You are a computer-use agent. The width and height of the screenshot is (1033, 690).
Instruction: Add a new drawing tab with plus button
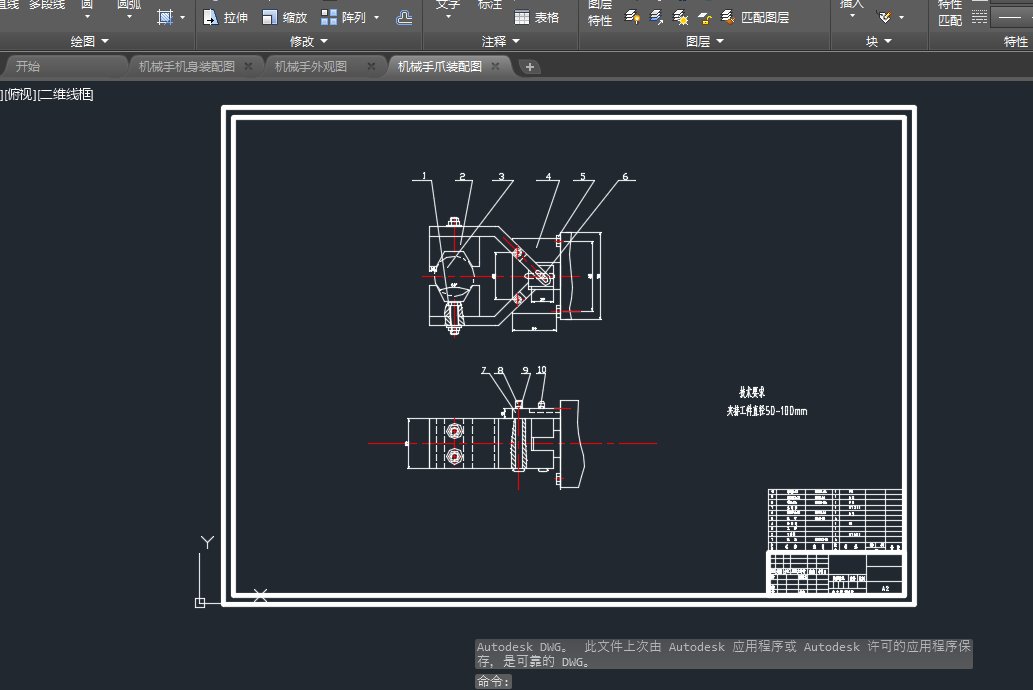tap(530, 67)
